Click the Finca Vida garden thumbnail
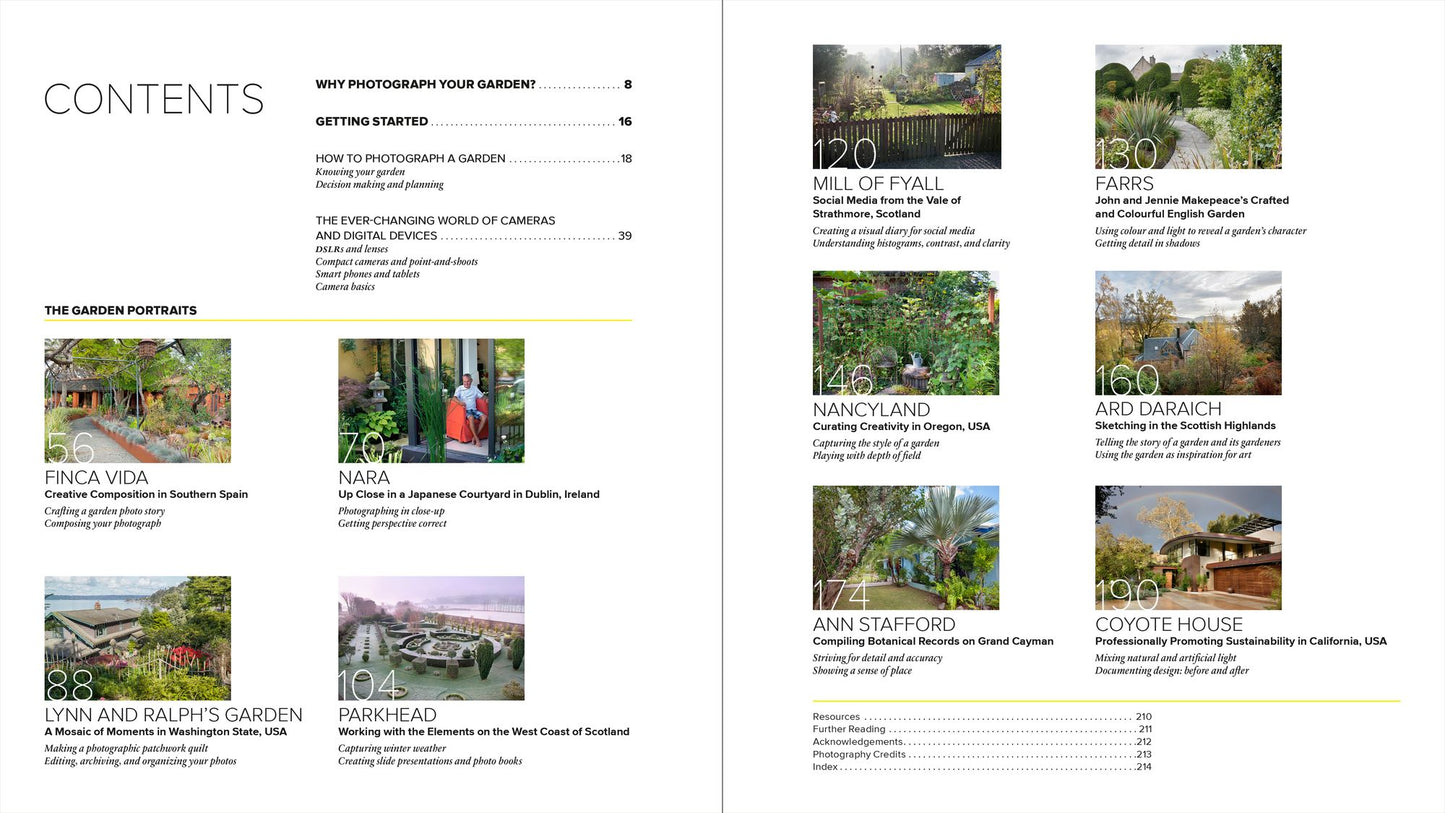The image size is (1445, 813). (138, 400)
